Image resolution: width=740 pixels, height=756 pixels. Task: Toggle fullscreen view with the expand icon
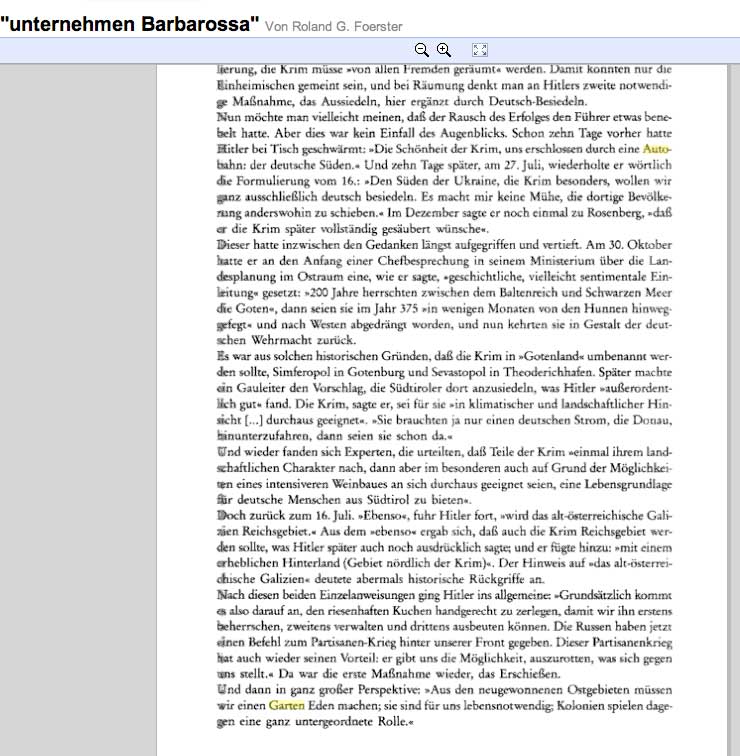click(479, 50)
